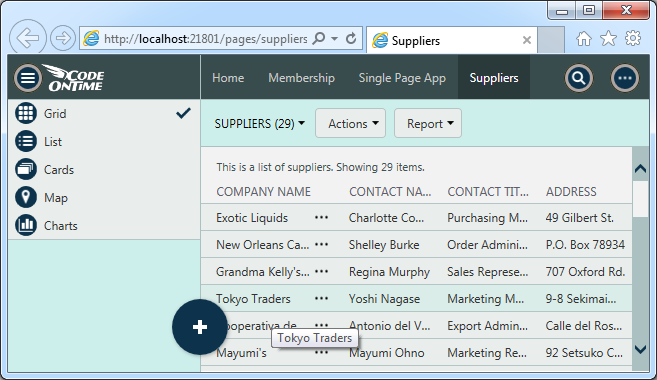The image size is (657, 380).
Task: Select the Suppliers menu item
Action: click(494, 78)
